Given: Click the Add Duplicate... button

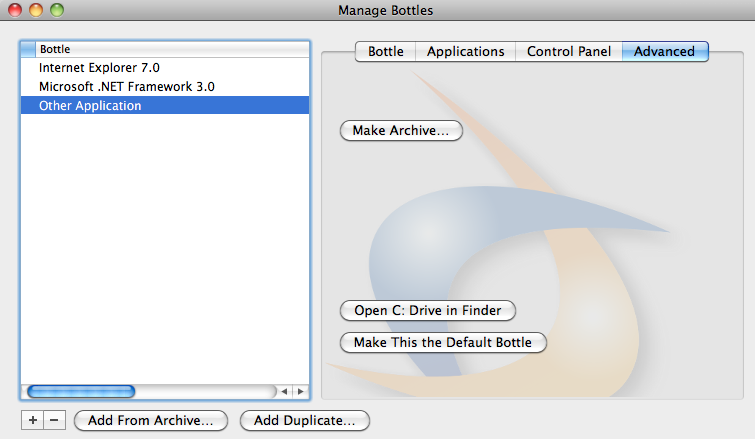Looking at the screenshot, I should pyautogui.click(x=305, y=420).
